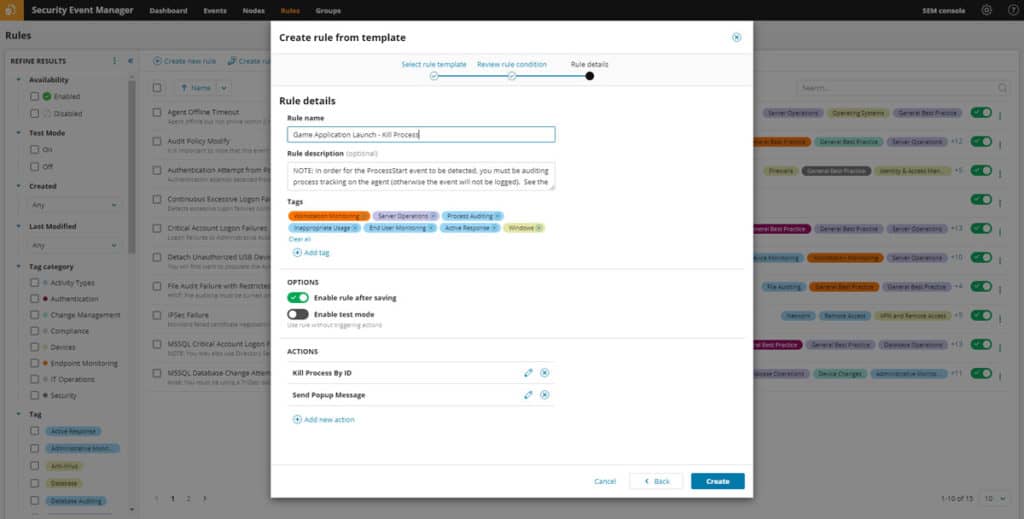Go to next page of rules
This screenshot has width=1024, height=519.
coord(204,499)
